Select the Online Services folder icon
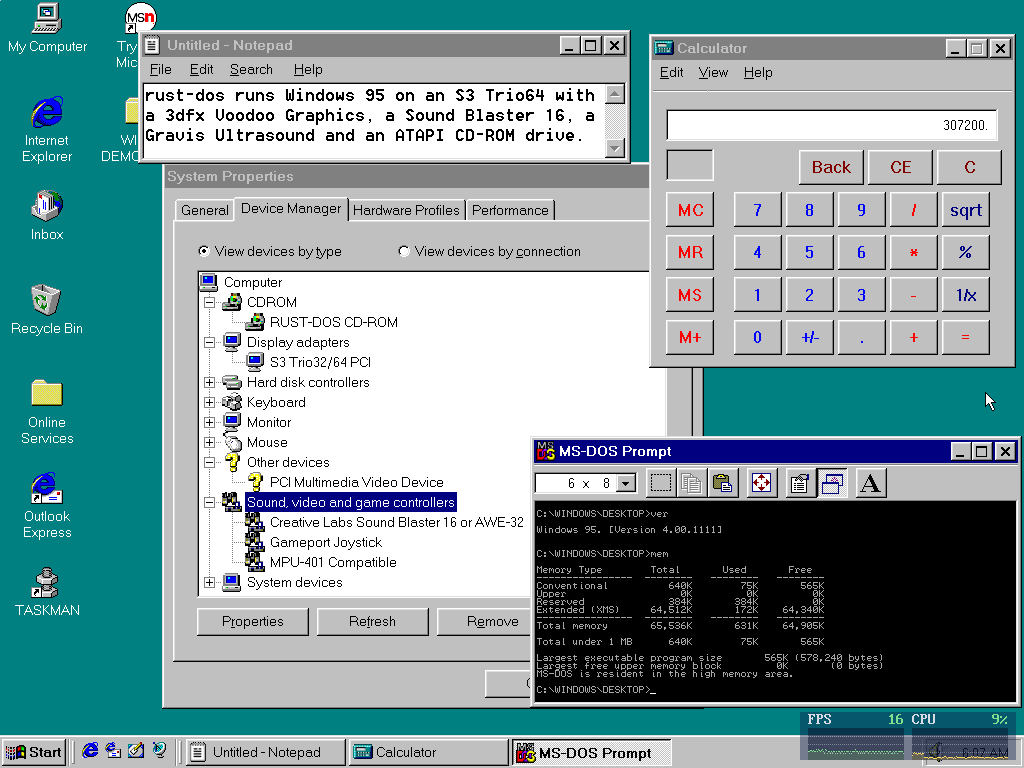 (47, 411)
